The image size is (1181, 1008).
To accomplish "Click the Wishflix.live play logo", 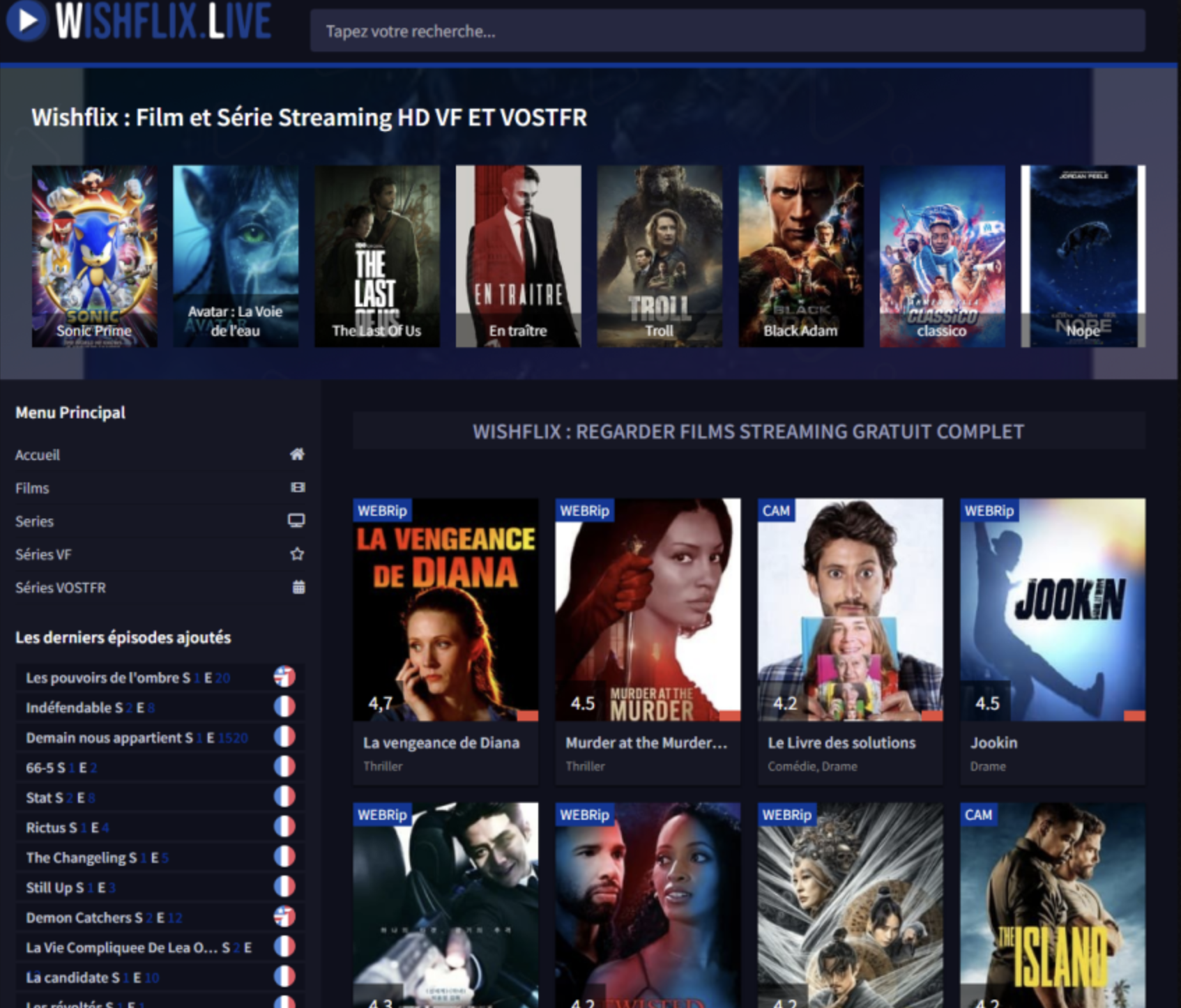I will 139,21.
